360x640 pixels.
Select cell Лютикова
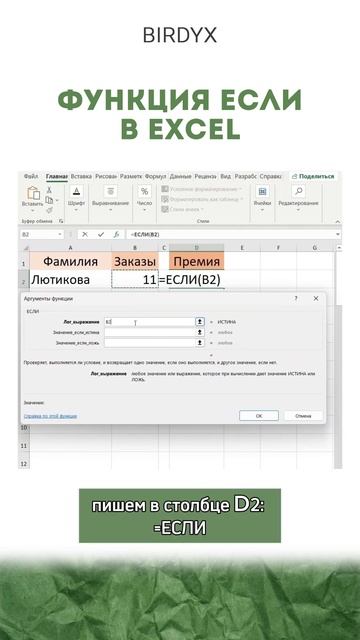[x=70, y=280]
